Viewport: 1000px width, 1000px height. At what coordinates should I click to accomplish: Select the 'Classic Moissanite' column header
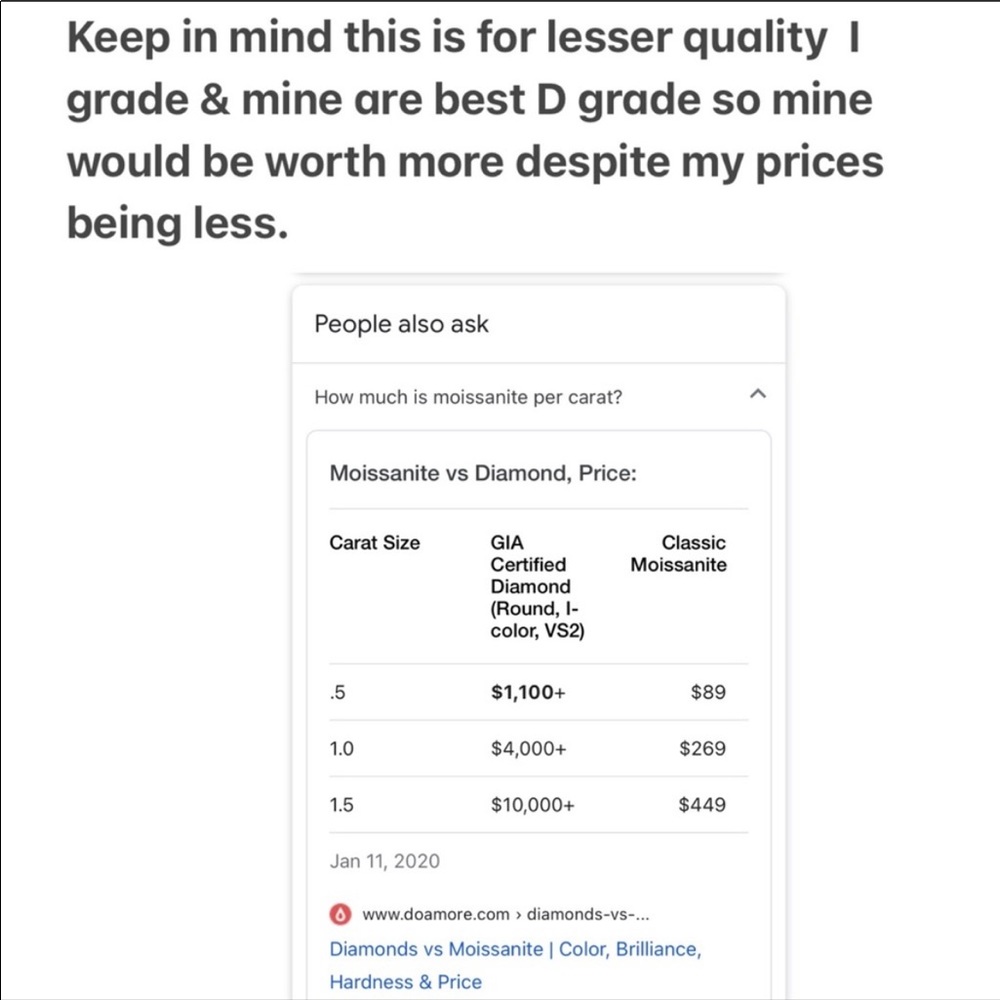pos(679,554)
